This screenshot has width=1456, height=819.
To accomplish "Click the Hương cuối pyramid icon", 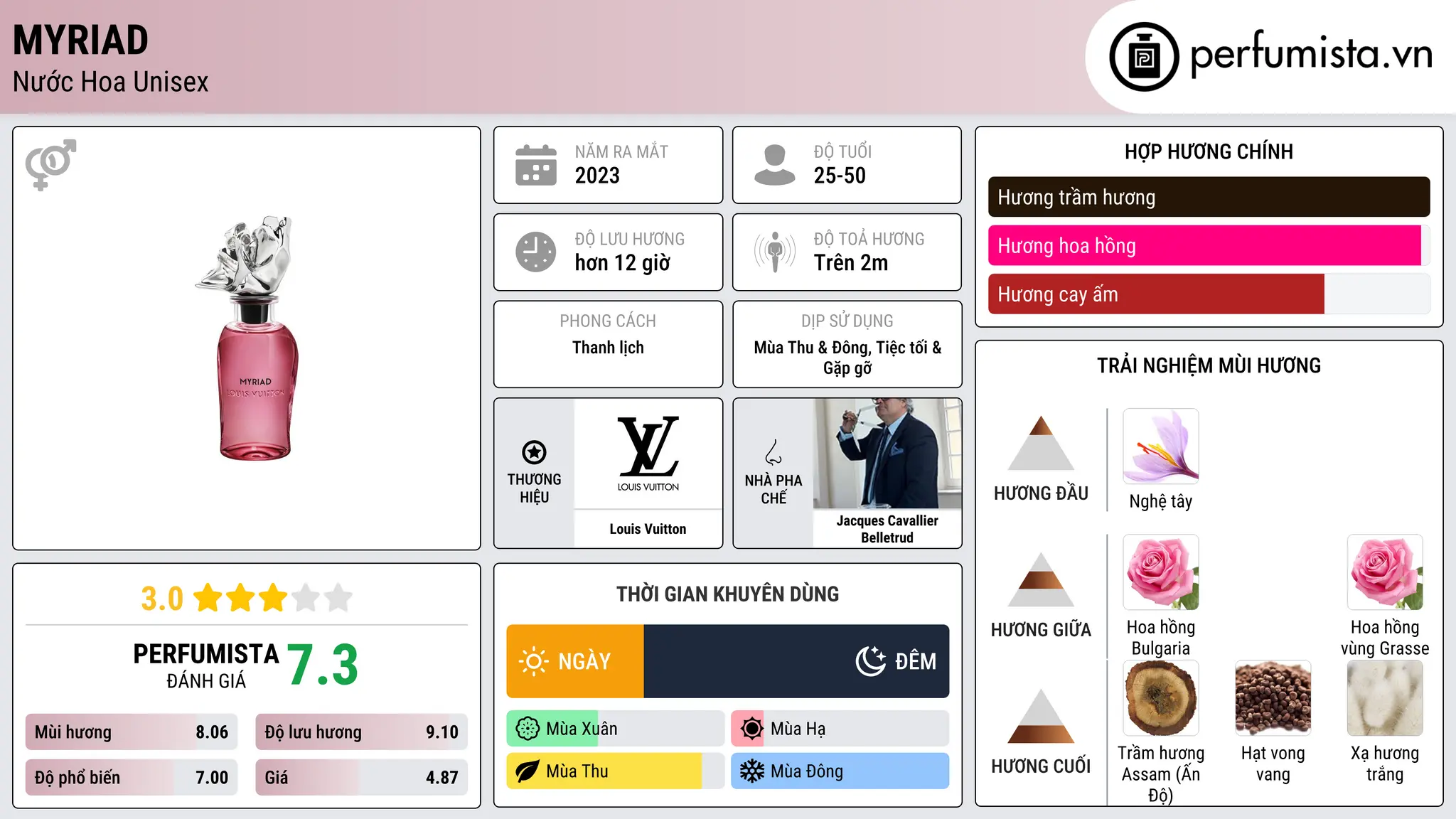I will click(1041, 716).
